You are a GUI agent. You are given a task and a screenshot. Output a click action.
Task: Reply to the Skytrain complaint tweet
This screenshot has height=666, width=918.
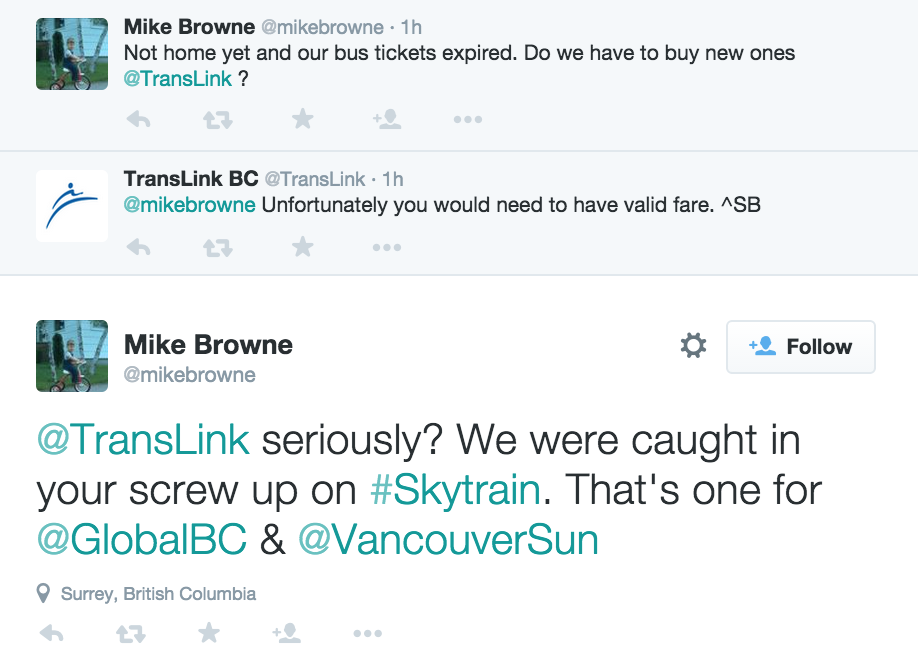[51, 633]
